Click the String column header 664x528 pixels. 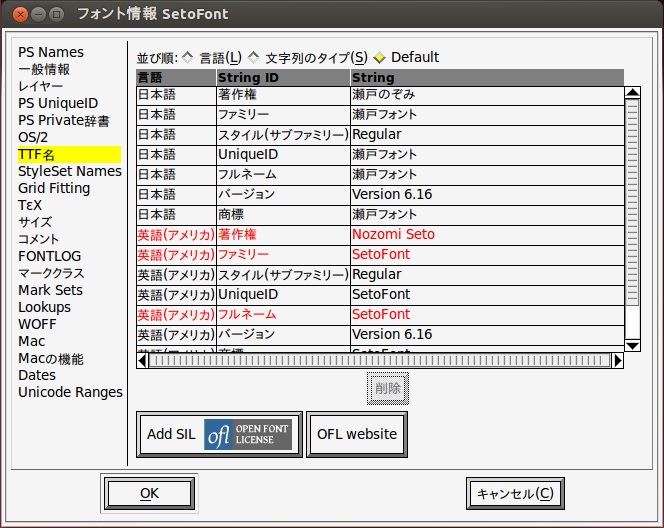point(487,77)
